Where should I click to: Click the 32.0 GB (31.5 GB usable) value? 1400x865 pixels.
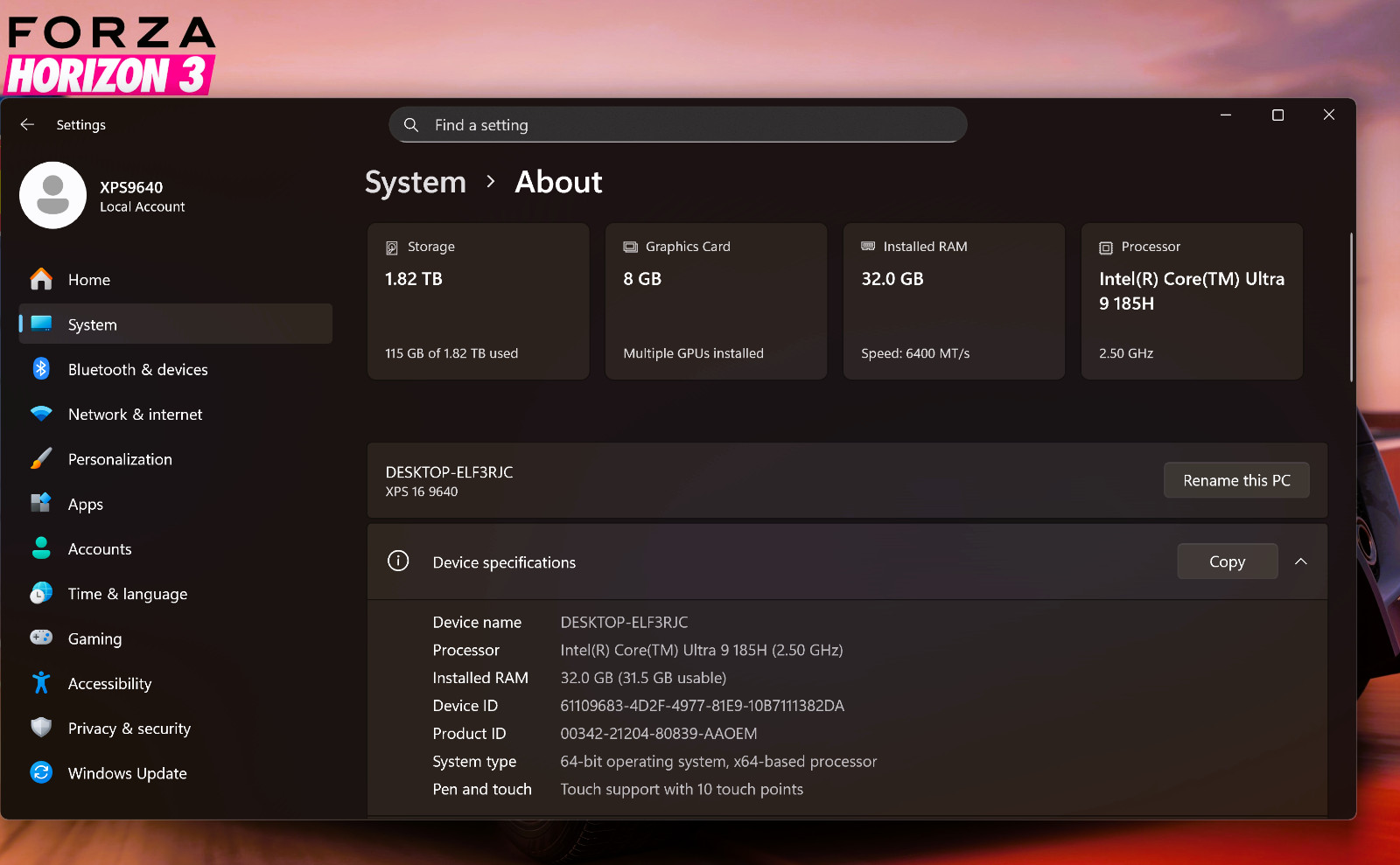643,678
